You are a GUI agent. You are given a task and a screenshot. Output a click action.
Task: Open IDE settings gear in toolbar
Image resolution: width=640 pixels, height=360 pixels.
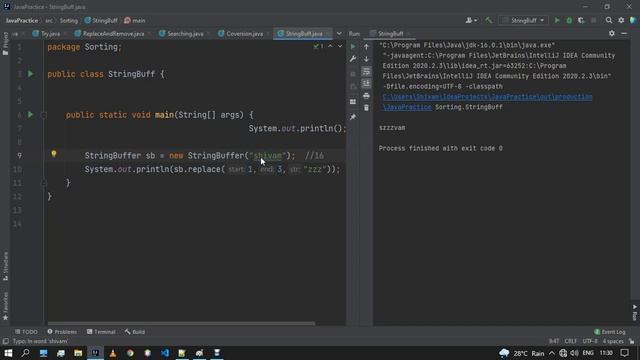point(621,20)
